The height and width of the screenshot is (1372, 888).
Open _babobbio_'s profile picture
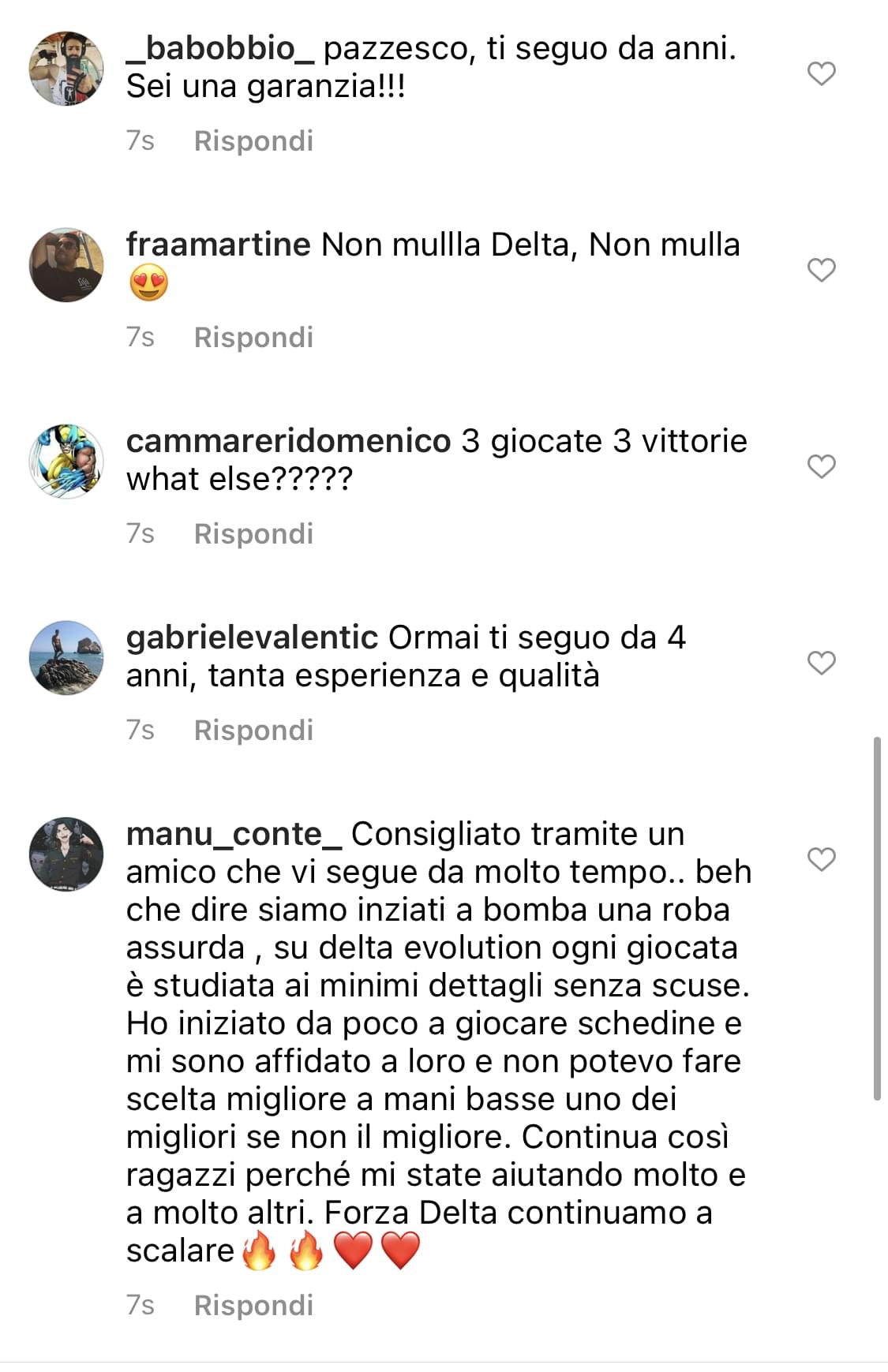coord(66,69)
